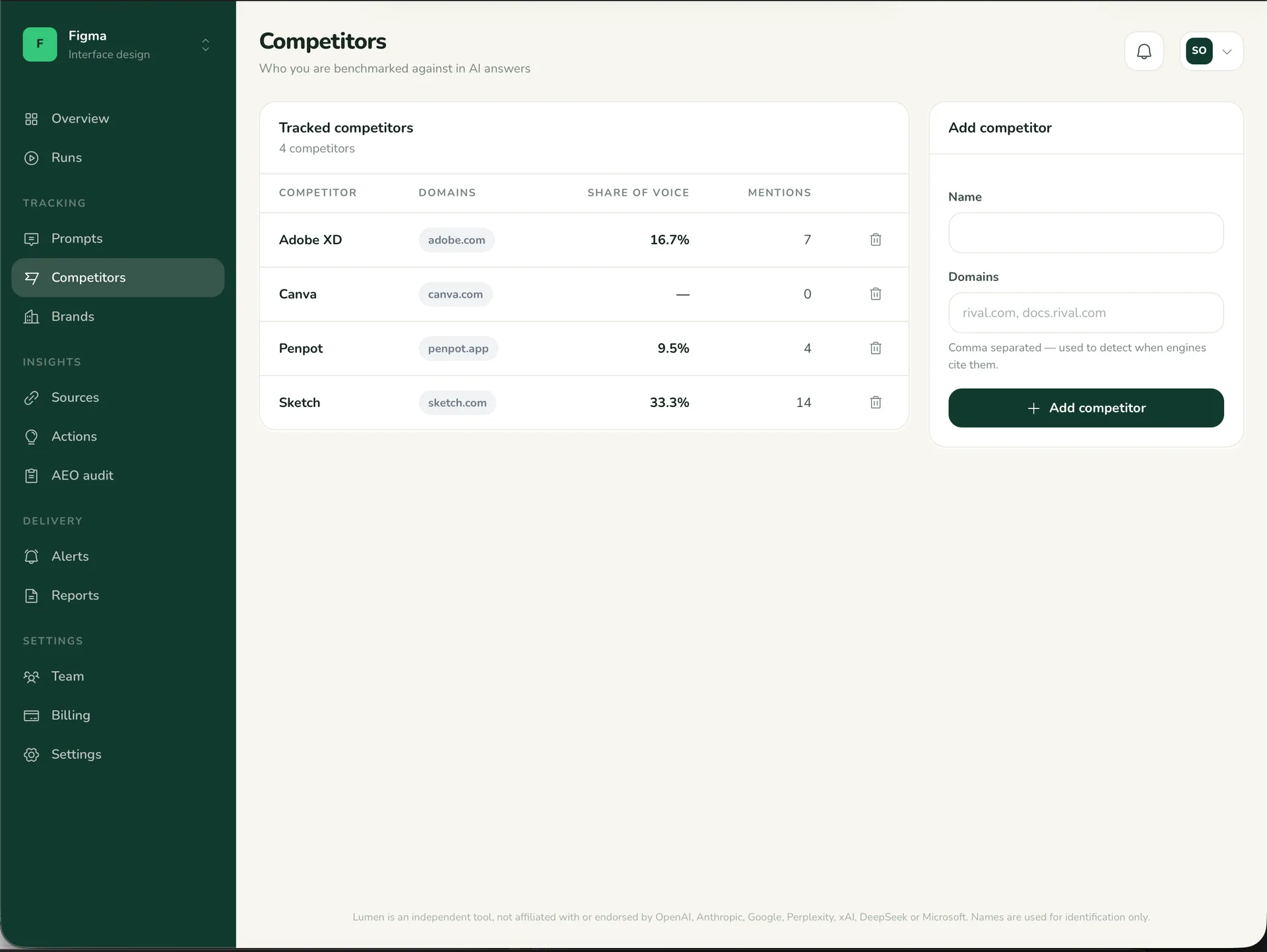The image size is (1267, 952).
Task: Open the Runs page
Action: pos(117,158)
